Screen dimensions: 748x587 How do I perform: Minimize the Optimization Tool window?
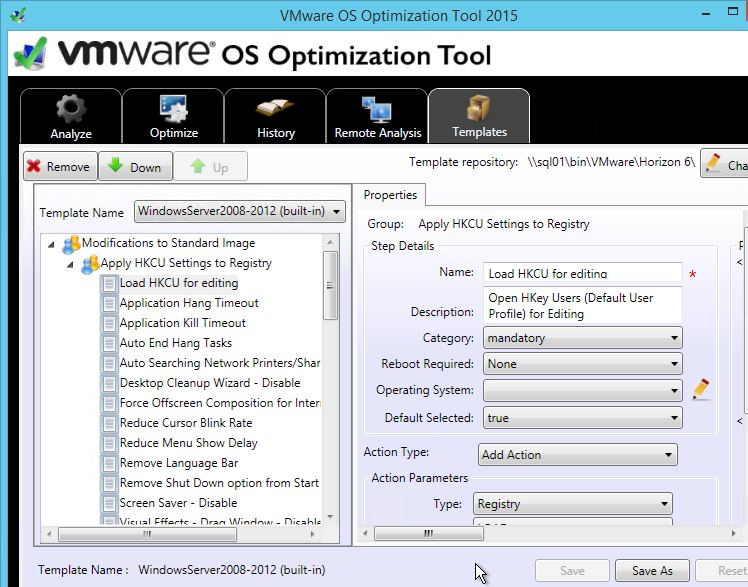[706, 14]
